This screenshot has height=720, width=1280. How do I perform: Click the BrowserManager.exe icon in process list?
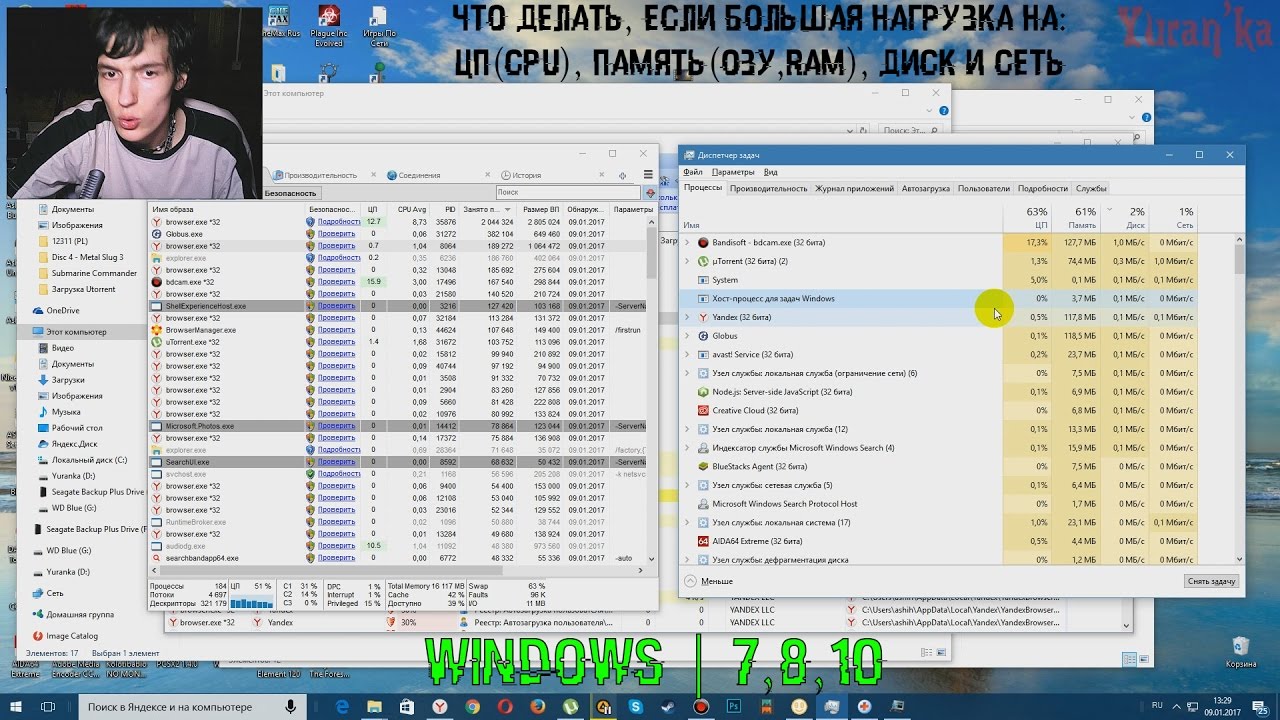click(156, 330)
